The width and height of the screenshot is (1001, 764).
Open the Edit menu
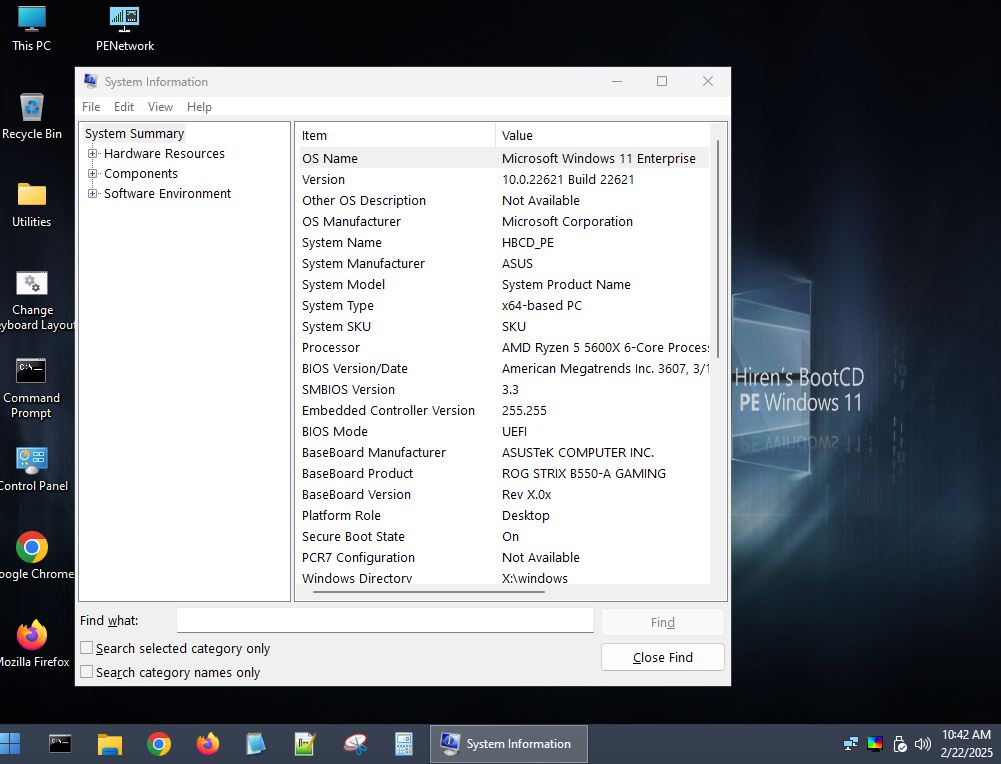124,107
